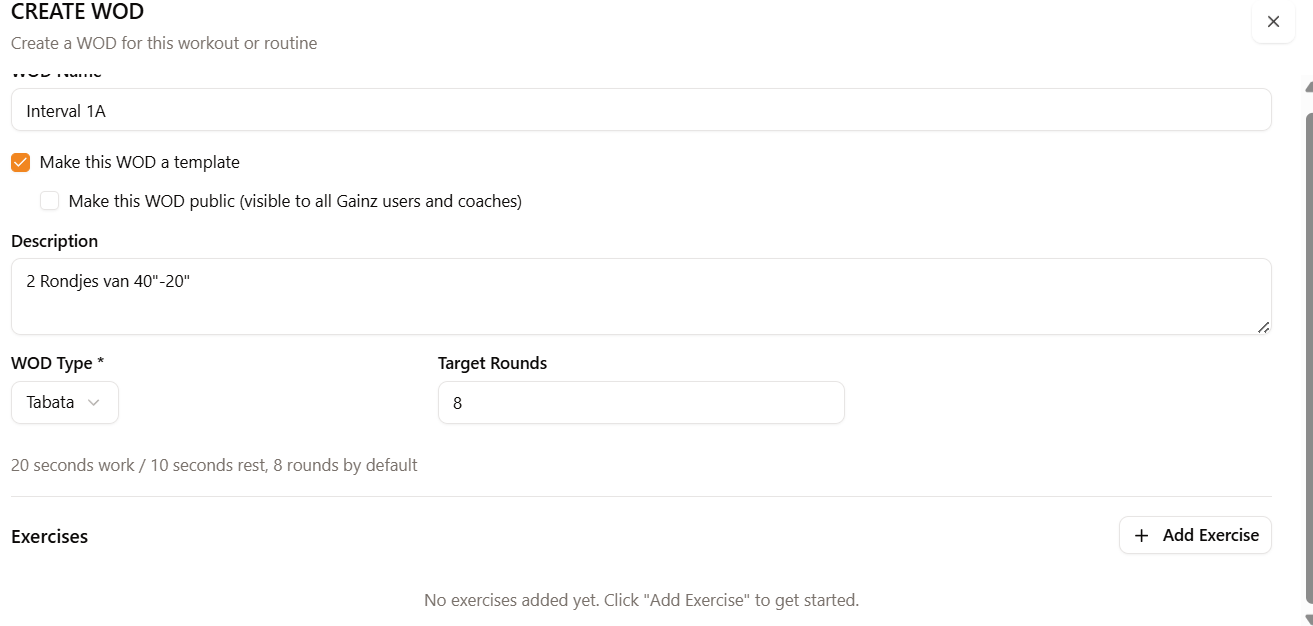1313x626 pixels.
Task: Close the Create WOD dialog with the X
Action: 1273,22
